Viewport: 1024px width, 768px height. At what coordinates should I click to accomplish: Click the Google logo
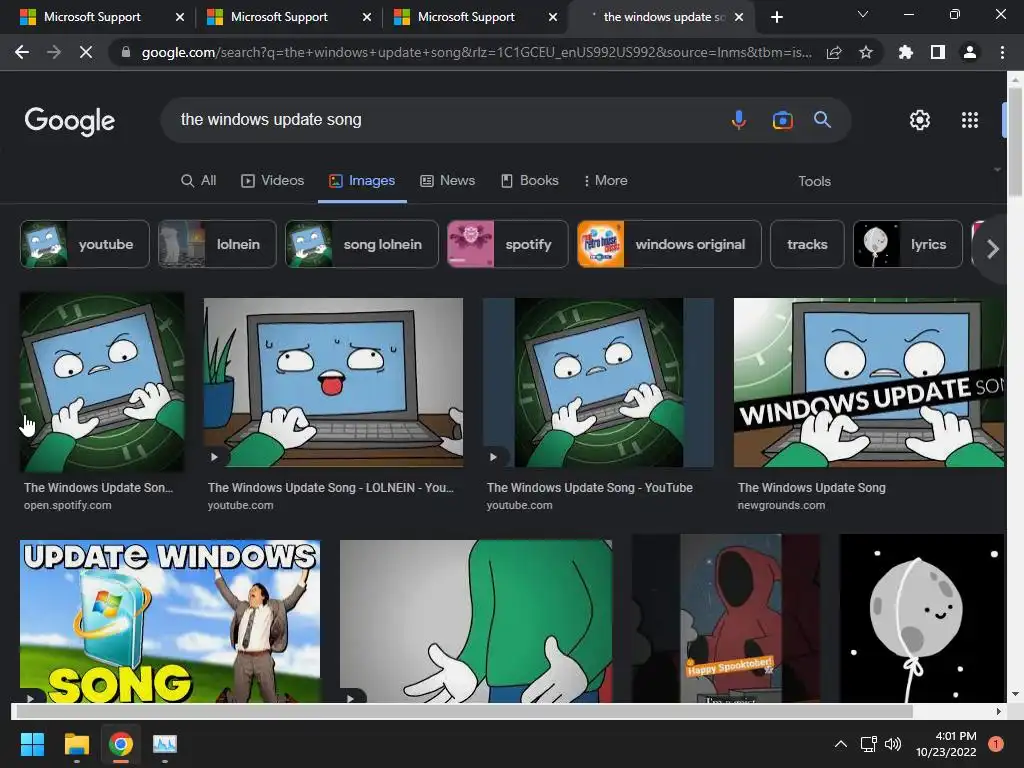point(69,121)
